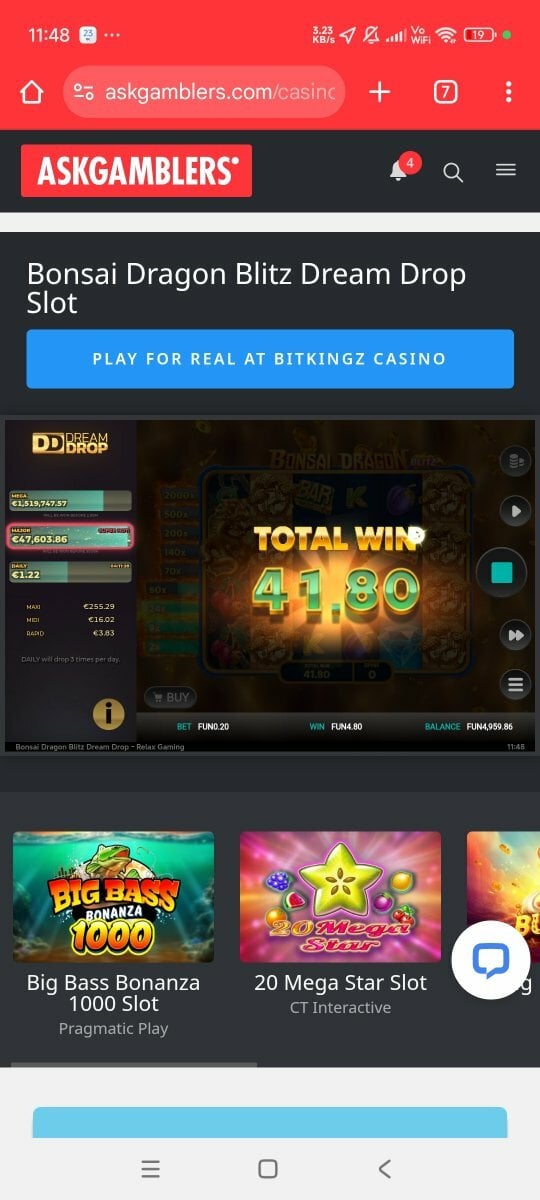Open the tab switcher showing 7 tabs
This screenshot has height=1200, width=540.
coord(446,92)
